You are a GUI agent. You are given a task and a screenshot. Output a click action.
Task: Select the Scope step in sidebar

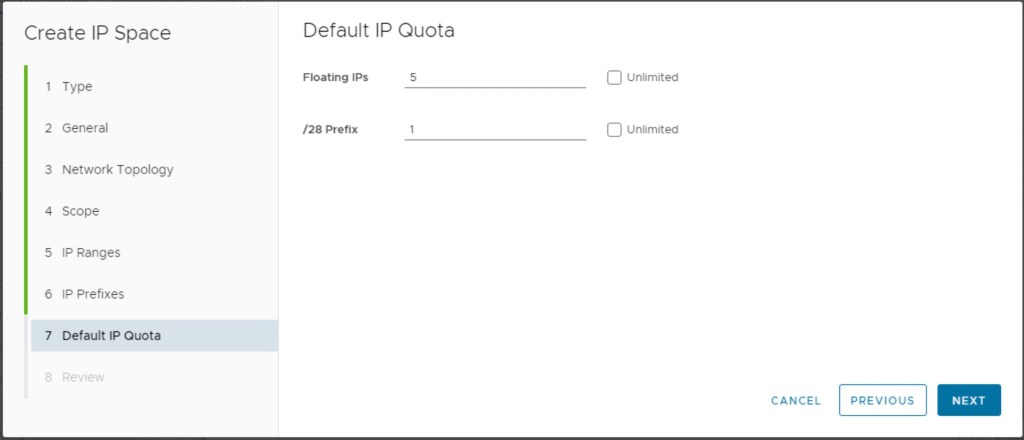(x=80, y=211)
